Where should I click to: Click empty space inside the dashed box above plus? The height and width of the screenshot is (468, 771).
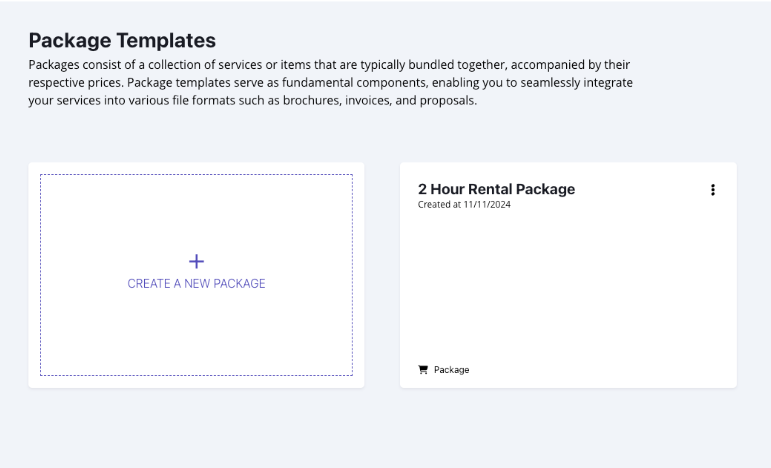(x=196, y=215)
